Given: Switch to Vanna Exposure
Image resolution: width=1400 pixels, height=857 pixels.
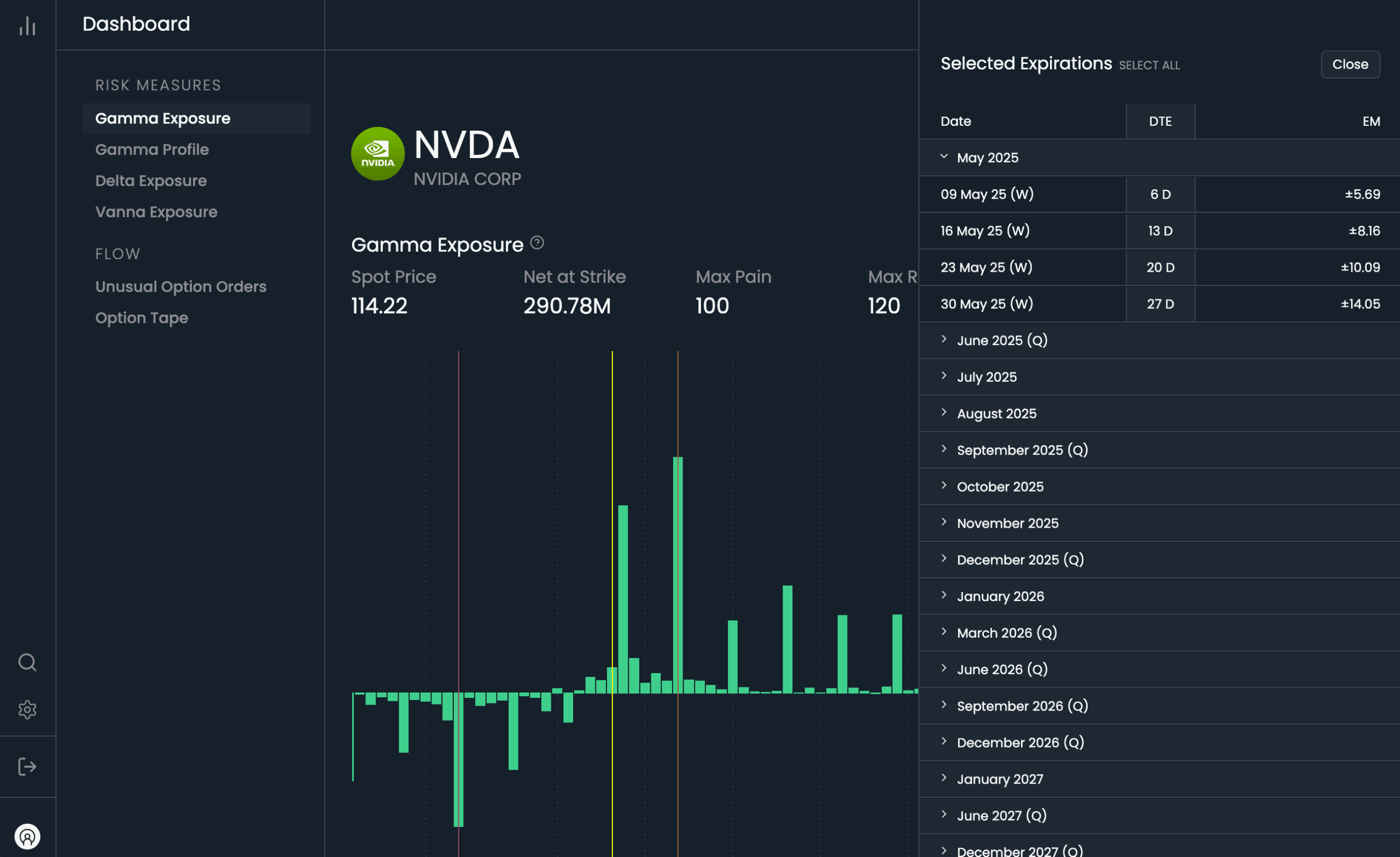Looking at the screenshot, I should pos(156,212).
